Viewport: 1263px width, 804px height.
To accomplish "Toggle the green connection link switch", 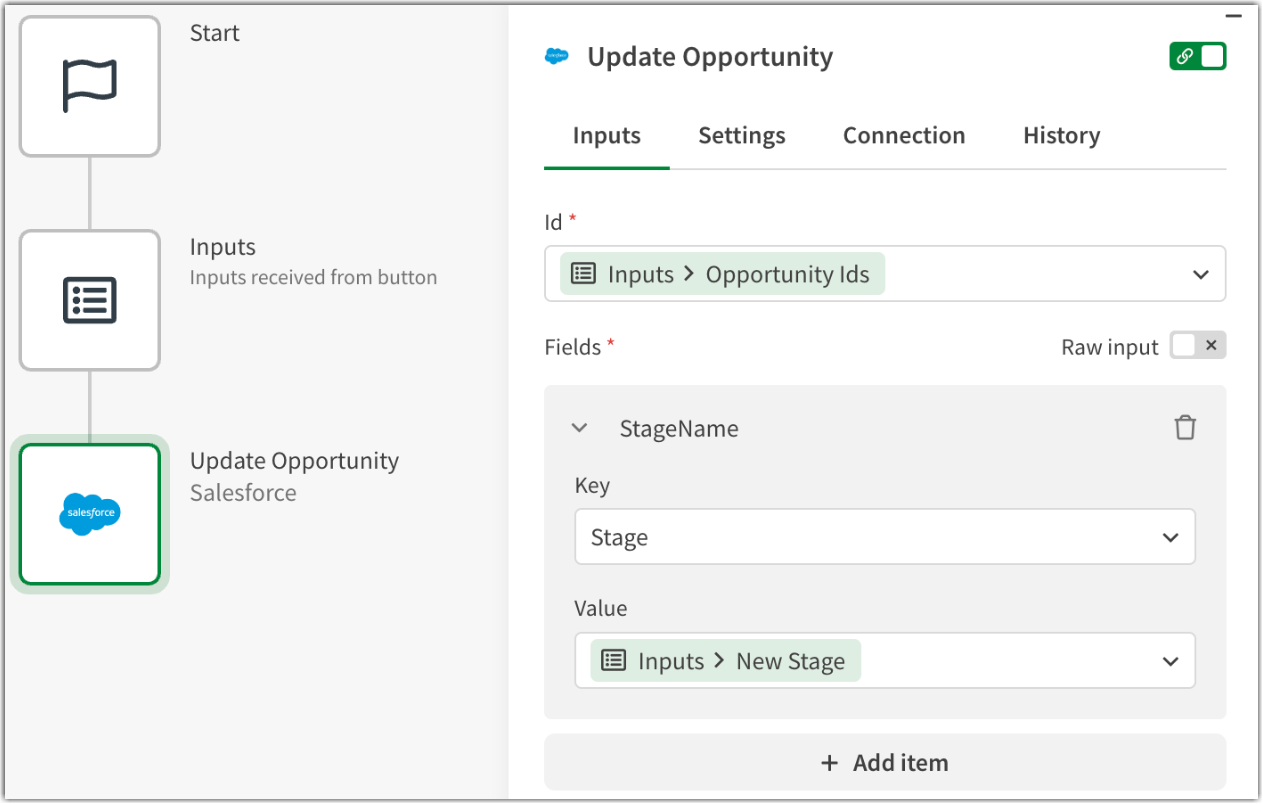I will 1197,57.
